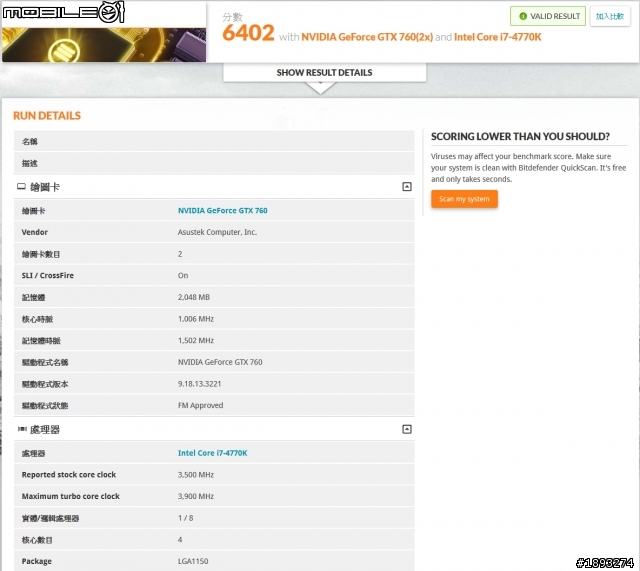The width and height of the screenshot is (640, 571).
Task: Select the memory clock value 1,502 MHz
Action: (196, 340)
